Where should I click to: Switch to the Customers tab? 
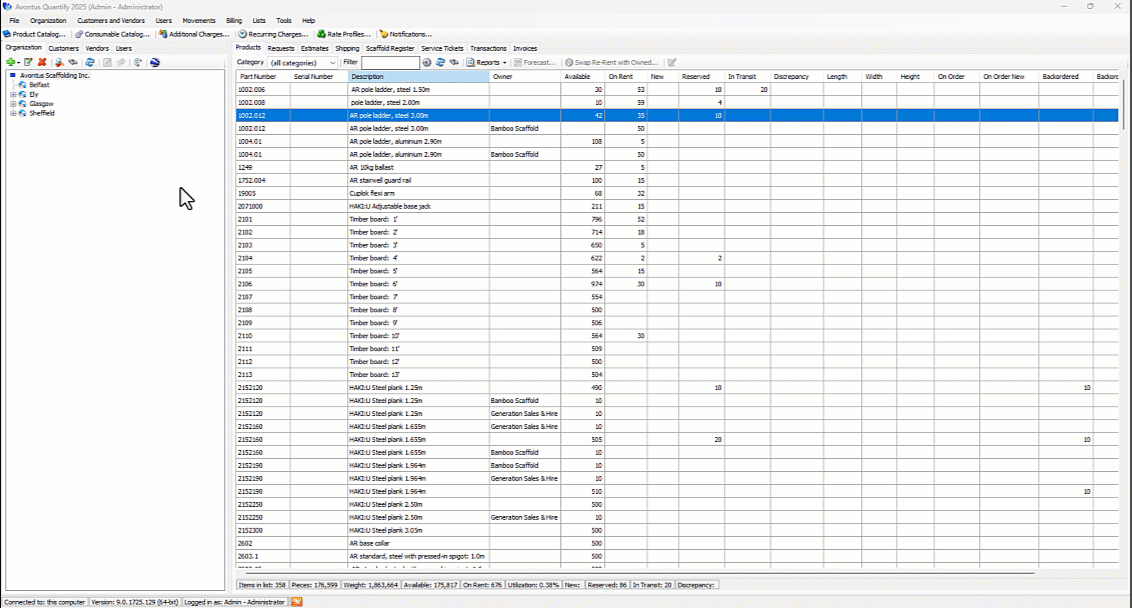pos(64,48)
